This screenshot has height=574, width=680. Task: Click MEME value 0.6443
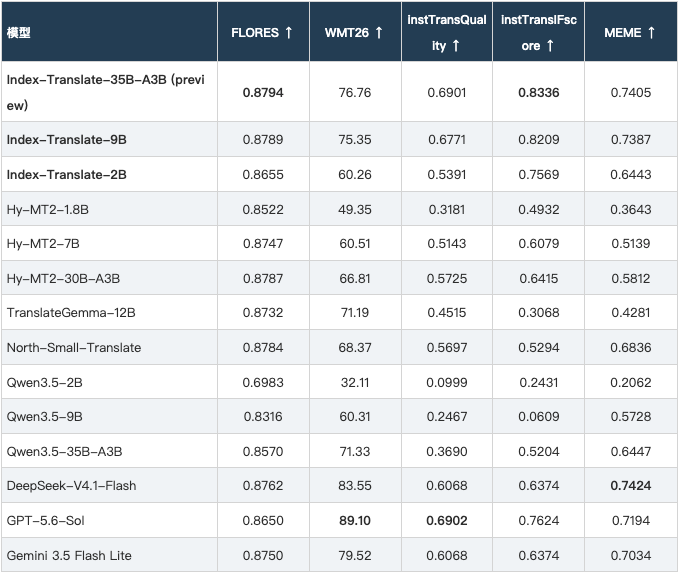pos(631,175)
